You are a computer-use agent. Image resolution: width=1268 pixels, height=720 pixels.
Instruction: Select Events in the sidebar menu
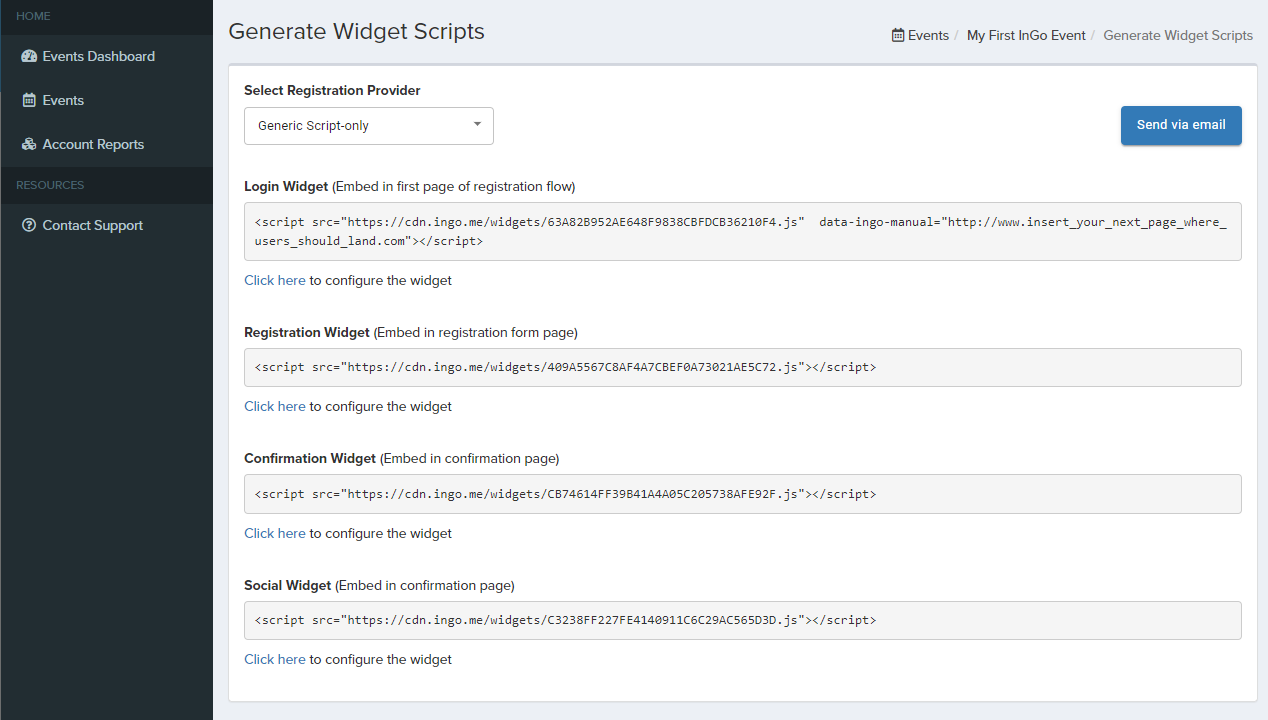[x=62, y=100]
